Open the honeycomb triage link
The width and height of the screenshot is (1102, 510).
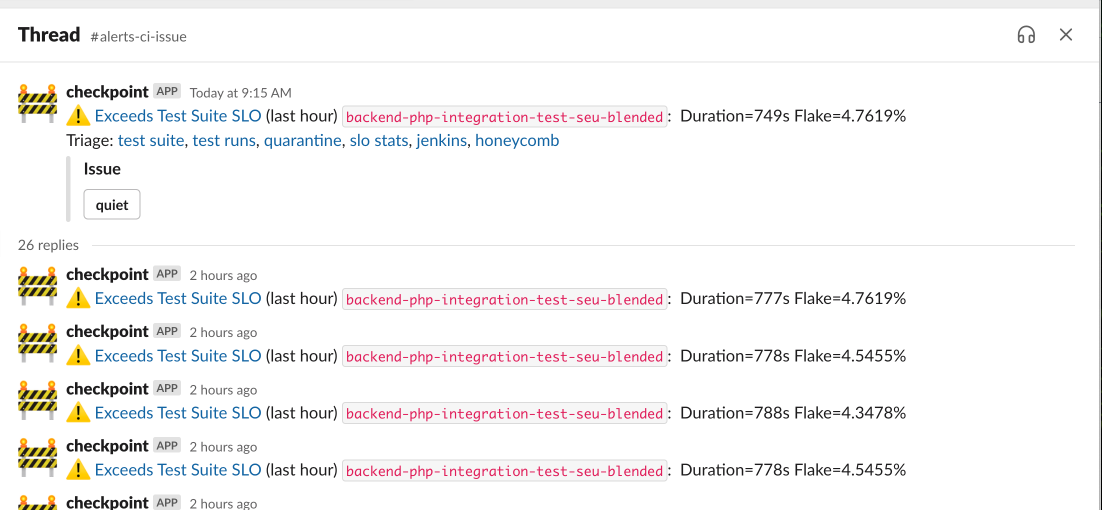click(x=517, y=140)
